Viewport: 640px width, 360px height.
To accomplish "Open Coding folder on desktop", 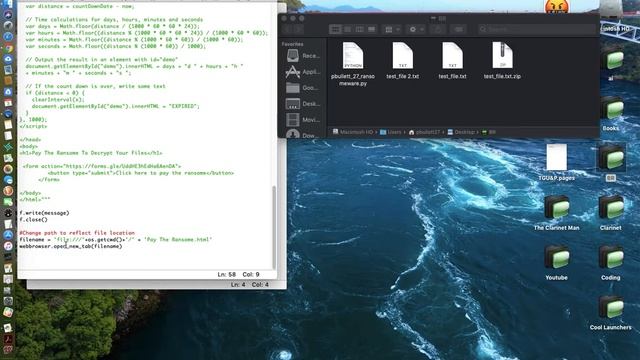I will pos(611,262).
